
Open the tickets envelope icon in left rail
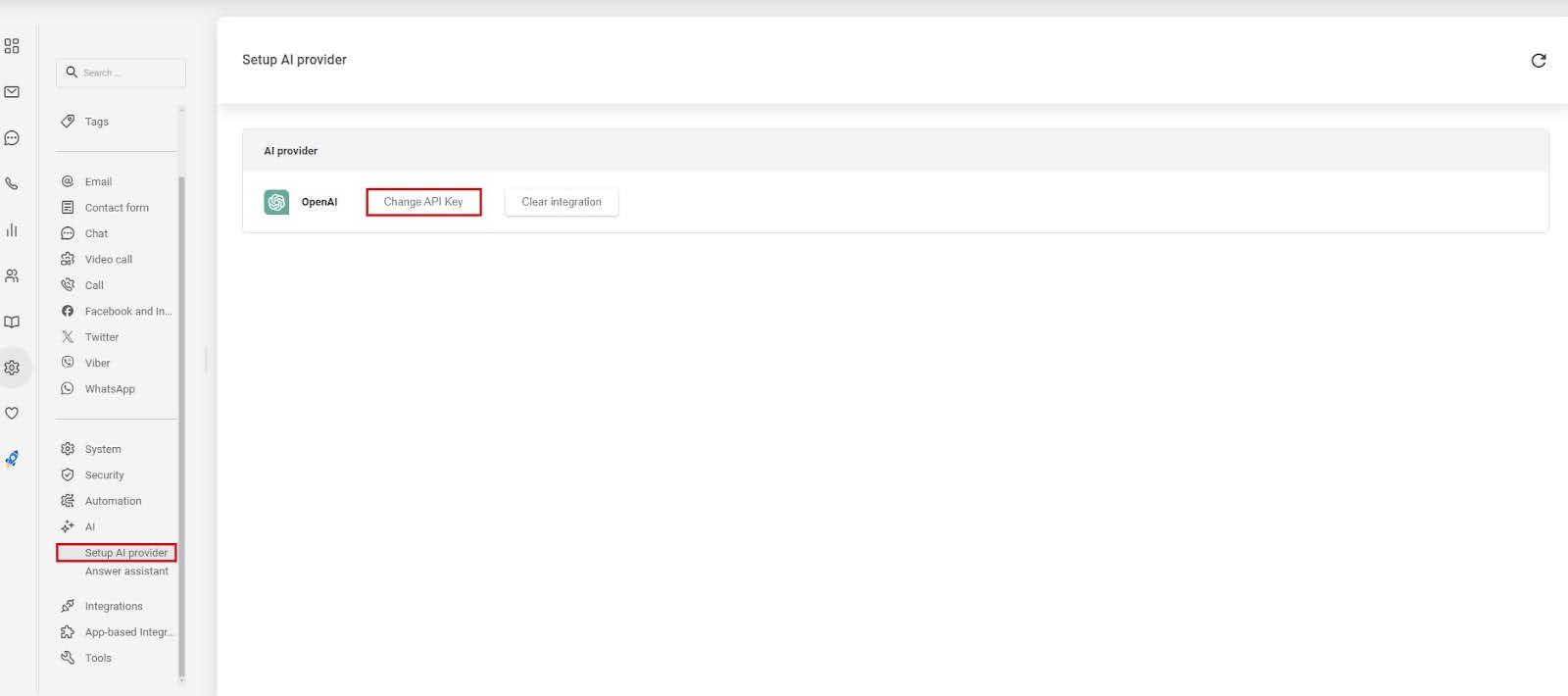click(x=12, y=92)
